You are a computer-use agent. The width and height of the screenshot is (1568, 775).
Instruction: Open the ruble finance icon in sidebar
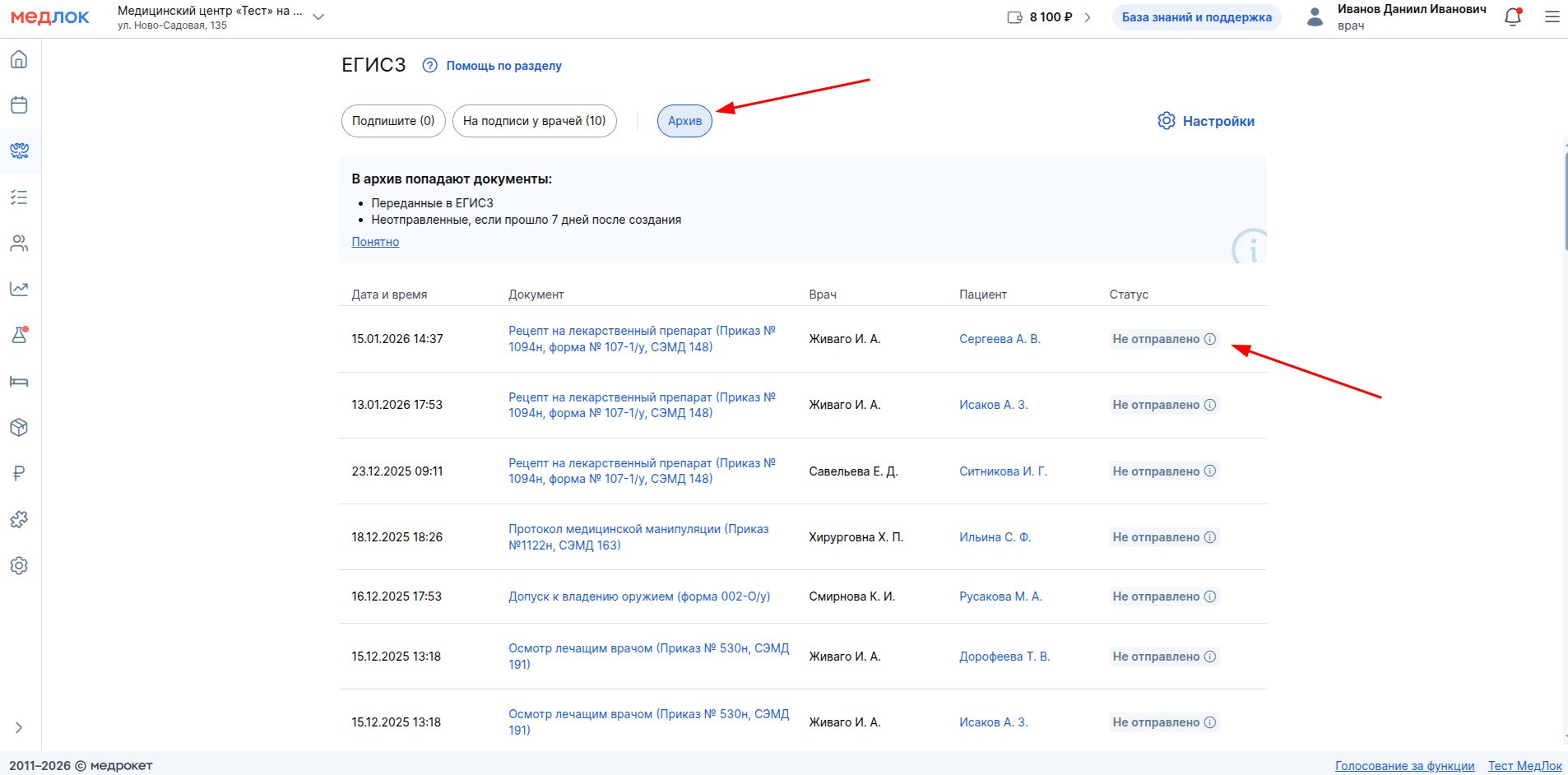coord(19,474)
